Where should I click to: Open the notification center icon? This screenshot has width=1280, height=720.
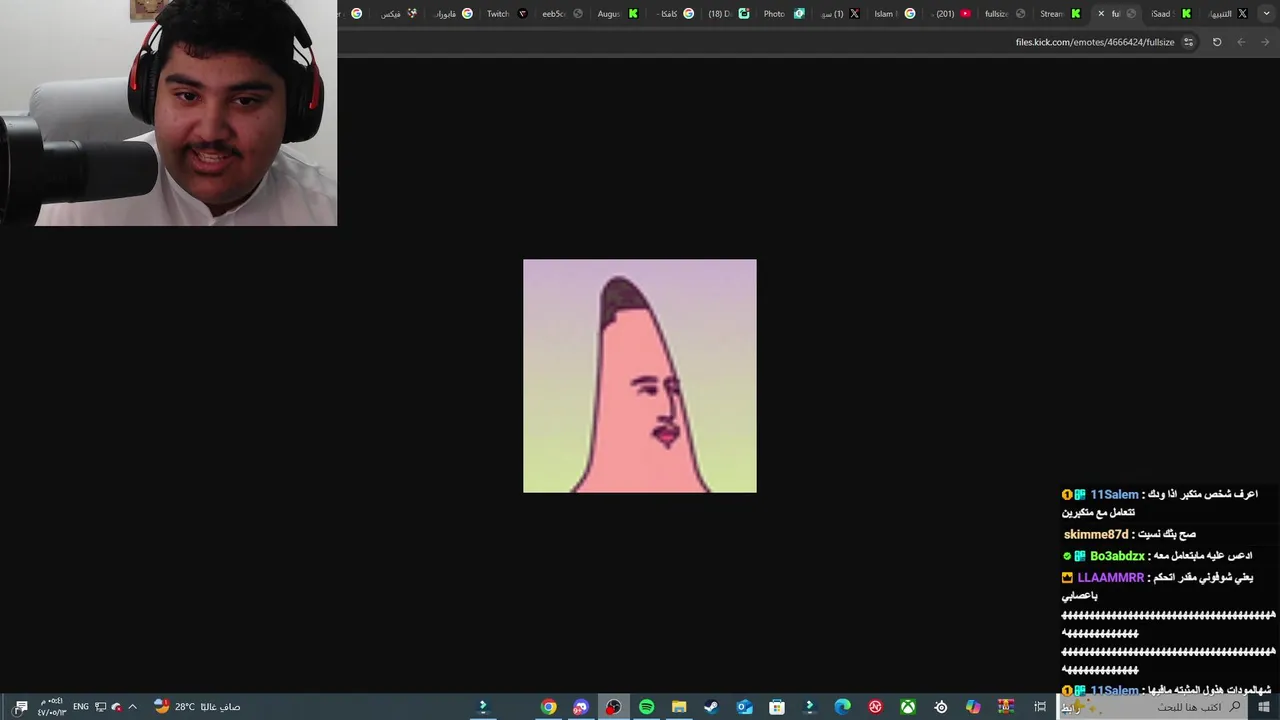point(21,707)
